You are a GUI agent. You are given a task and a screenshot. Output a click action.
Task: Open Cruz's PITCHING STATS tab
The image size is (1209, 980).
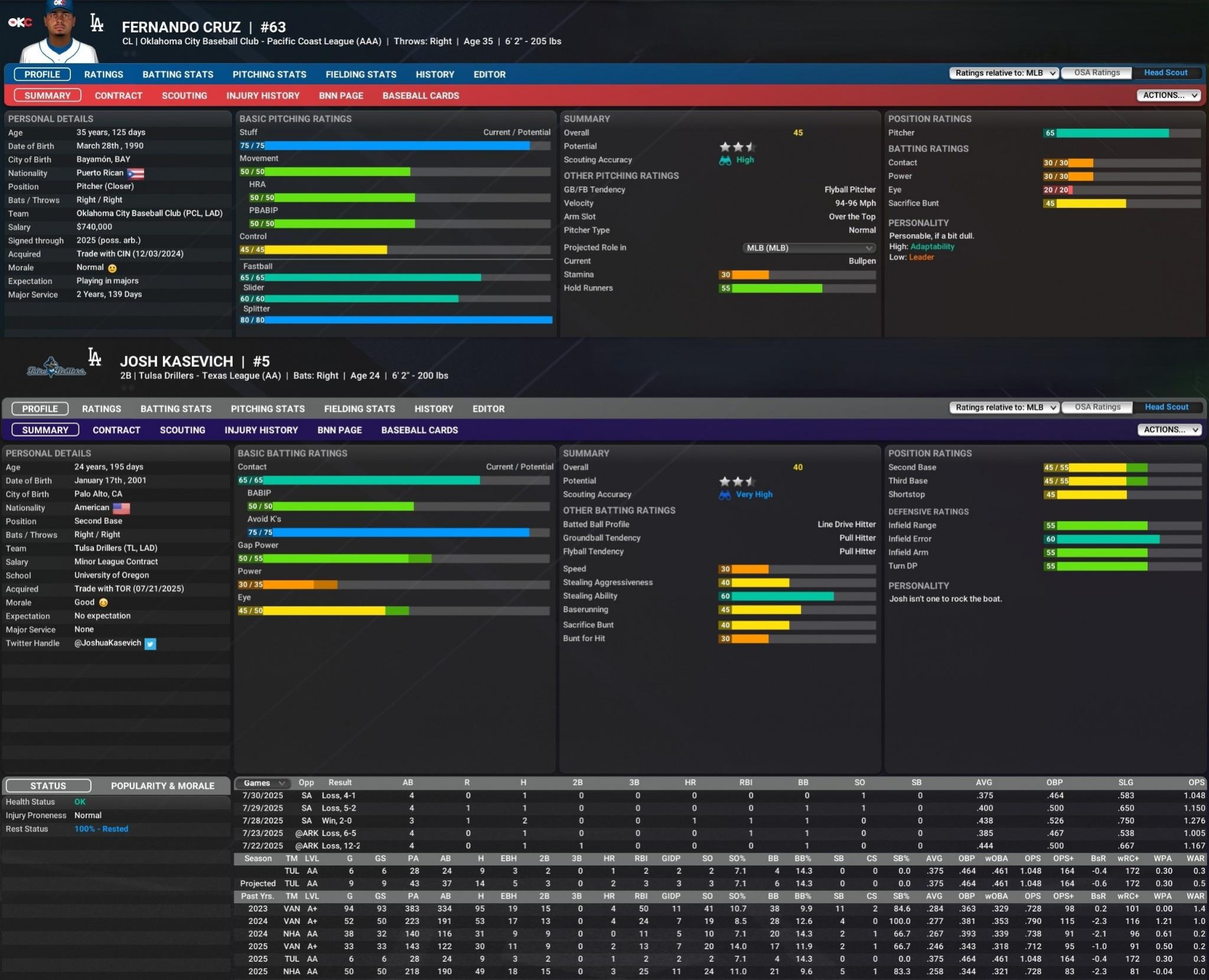[x=269, y=74]
